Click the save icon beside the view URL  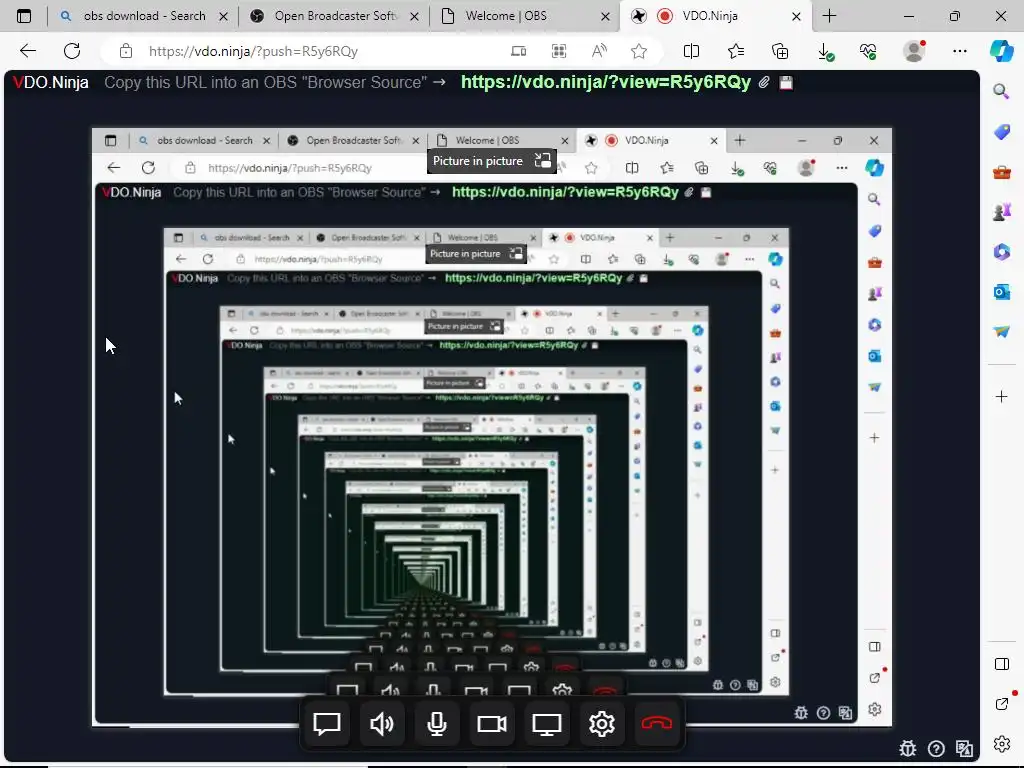(786, 82)
